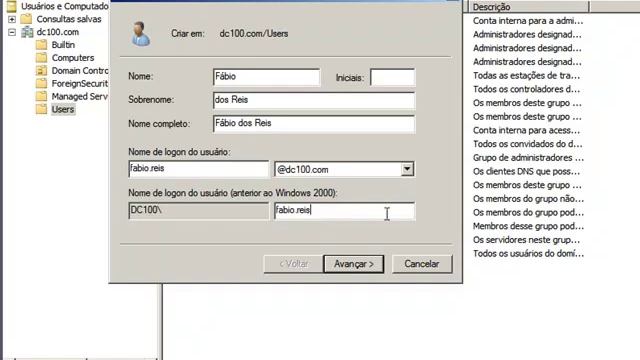Click 'Os membros do grupo pod…' description
The image size is (640, 360).
point(528,212)
